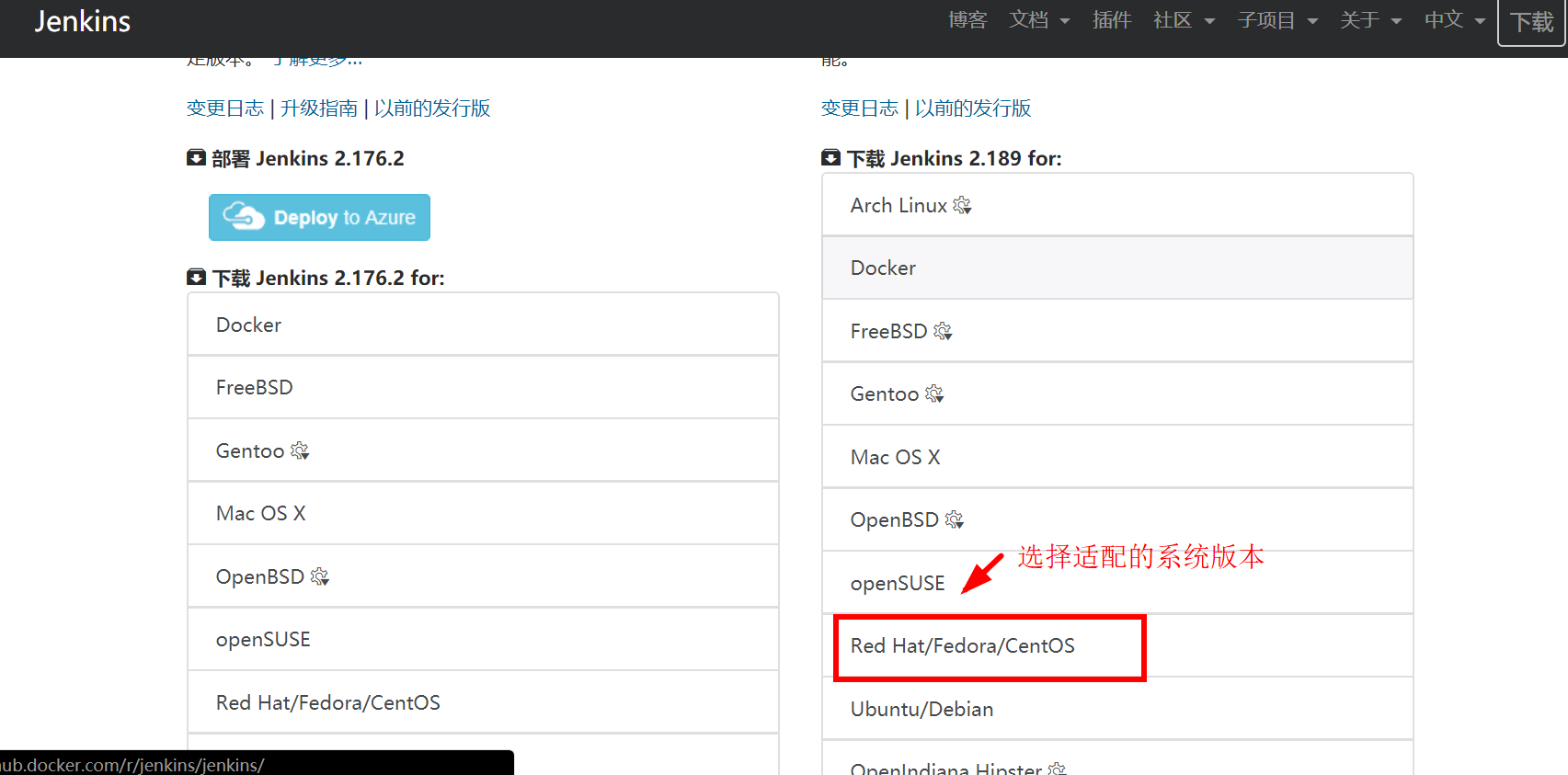Open LTS 变更日志 link on left

tap(225, 108)
